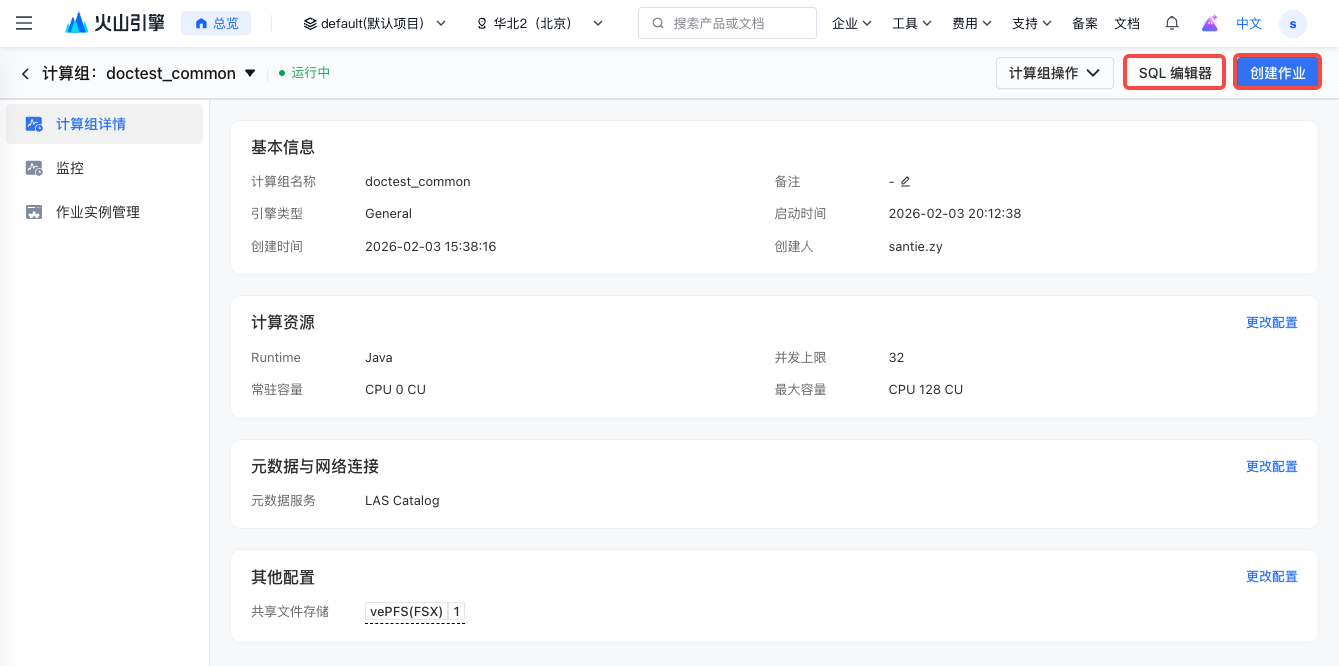Open the 文档 link

point(1127,23)
